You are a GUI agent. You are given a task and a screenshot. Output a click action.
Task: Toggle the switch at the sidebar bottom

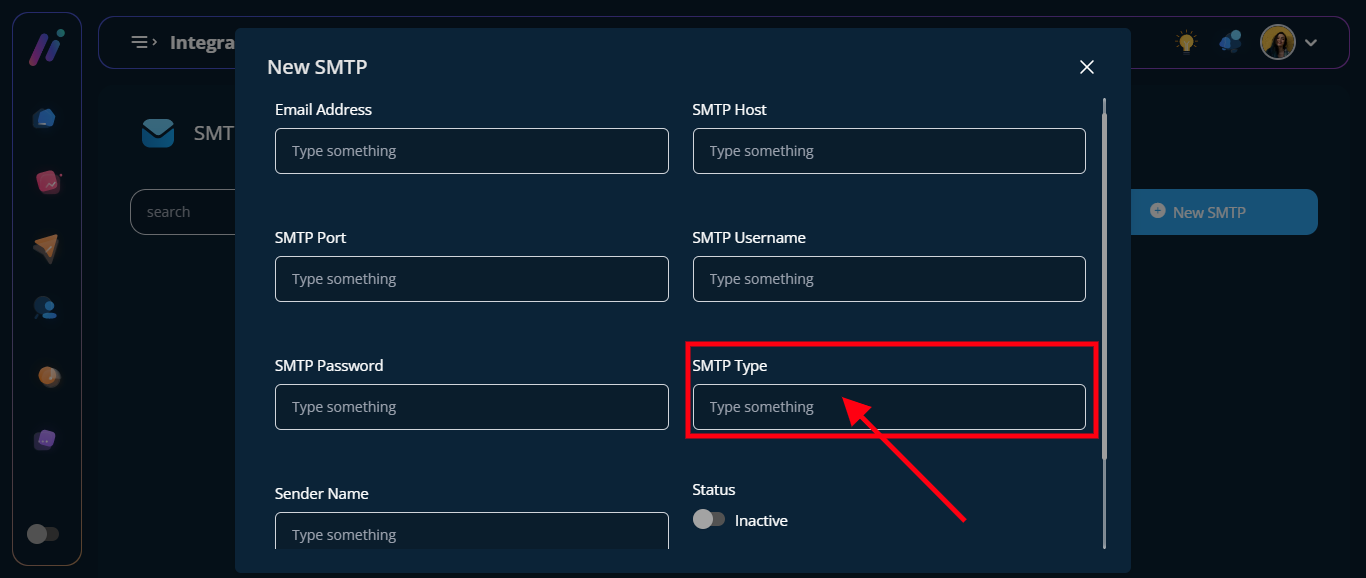point(43,534)
